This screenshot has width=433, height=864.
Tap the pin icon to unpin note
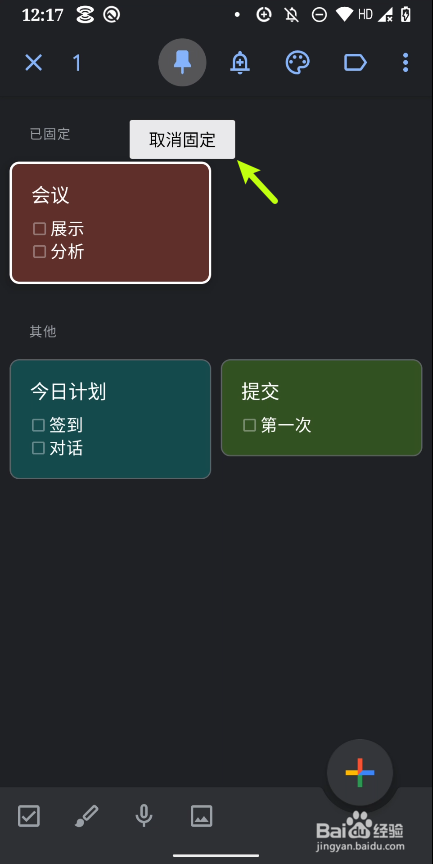coord(182,63)
